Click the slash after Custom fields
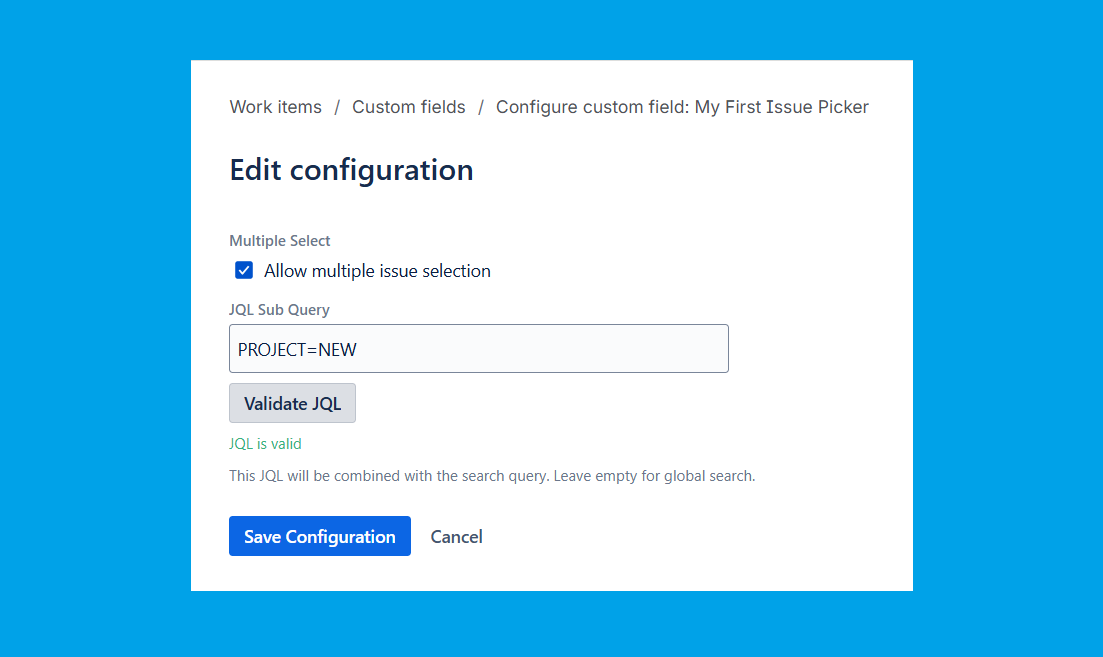 click(x=481, y=107)
